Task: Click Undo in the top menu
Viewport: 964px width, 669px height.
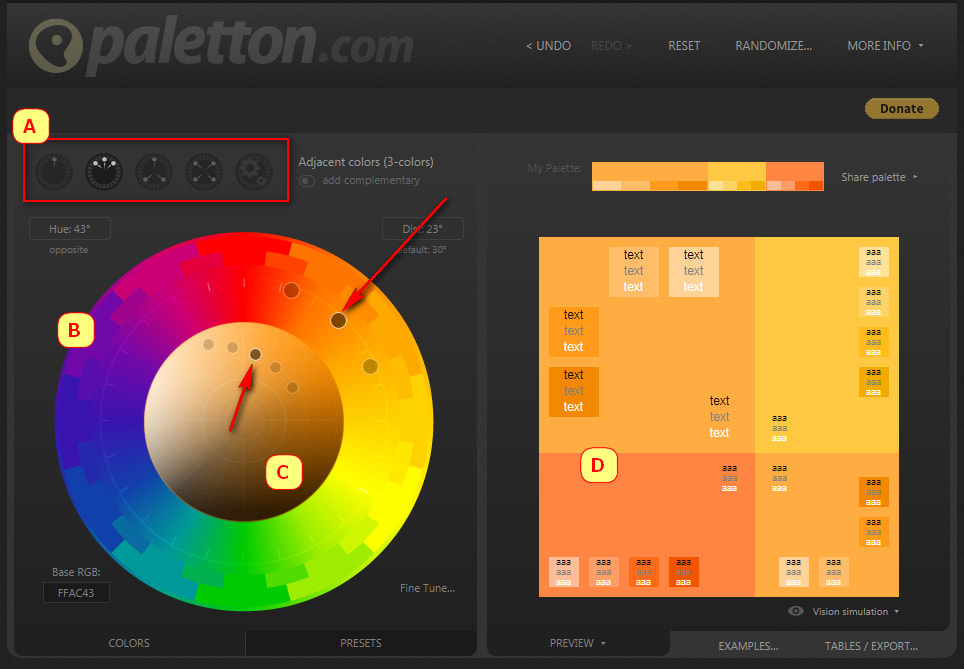Action: 548,46
